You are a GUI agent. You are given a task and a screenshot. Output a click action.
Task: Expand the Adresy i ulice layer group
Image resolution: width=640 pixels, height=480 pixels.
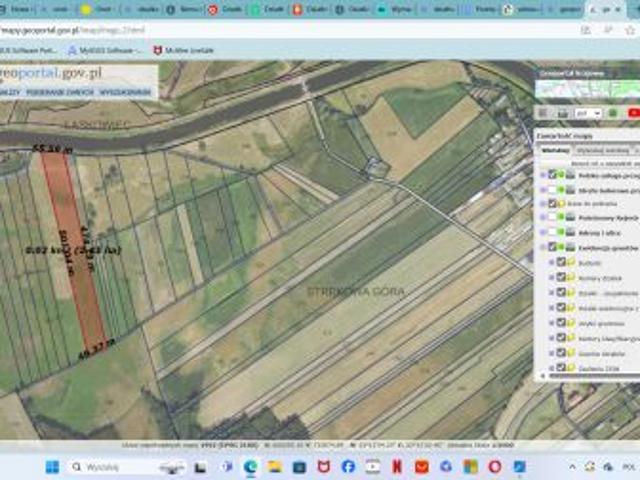[x=542, y=231]
